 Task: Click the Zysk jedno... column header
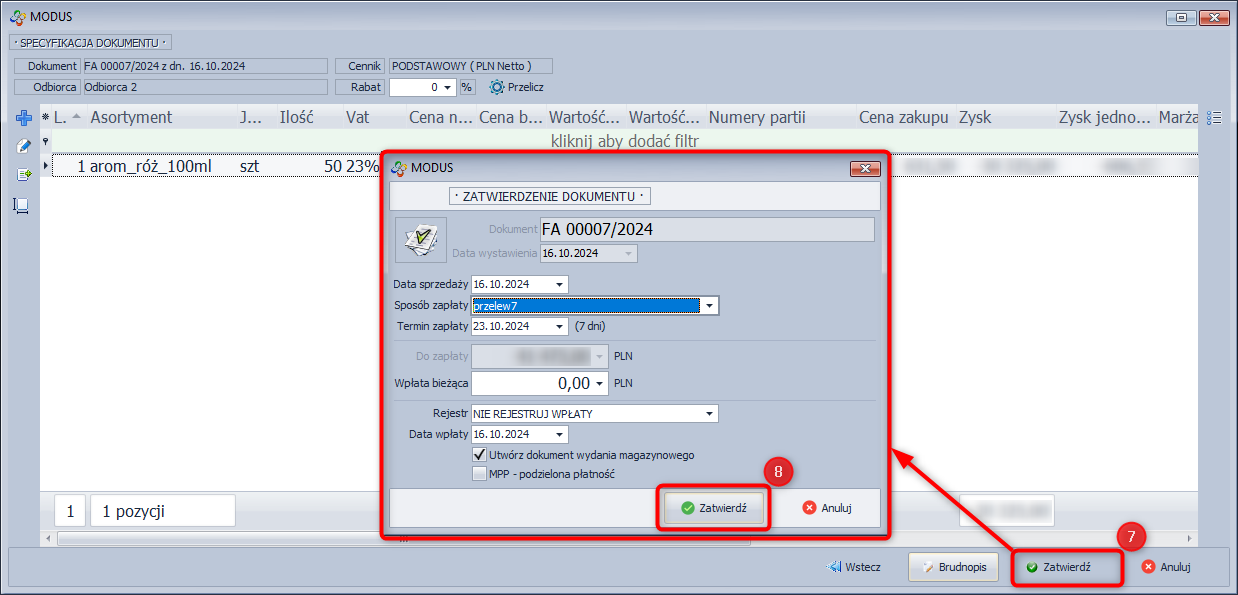[1105, 118]
